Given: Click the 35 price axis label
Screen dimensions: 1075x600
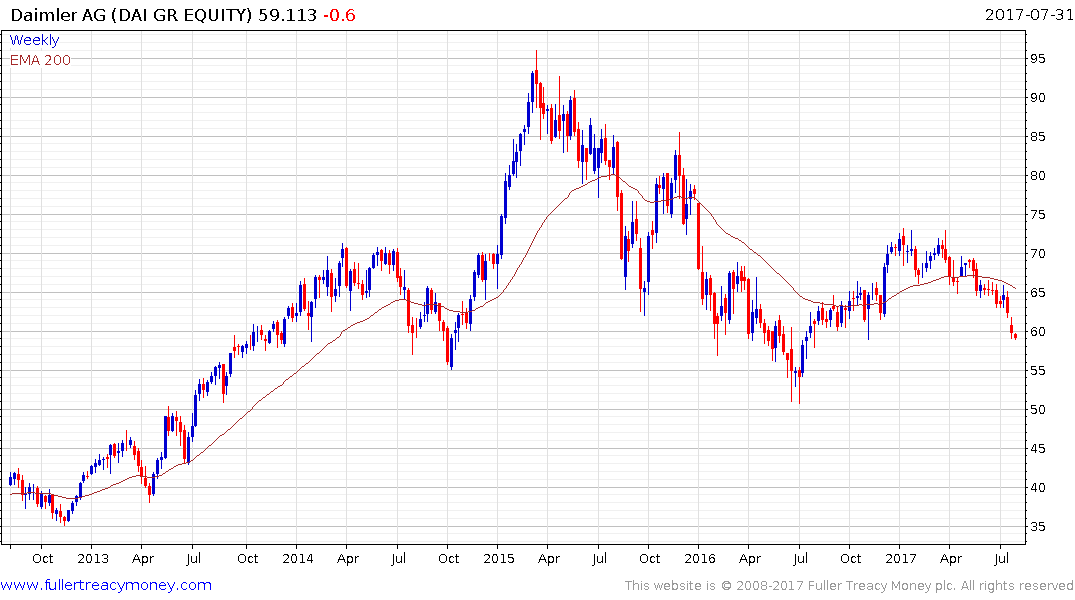Looking at the screenshot, I should click(x=1037, y=527).
